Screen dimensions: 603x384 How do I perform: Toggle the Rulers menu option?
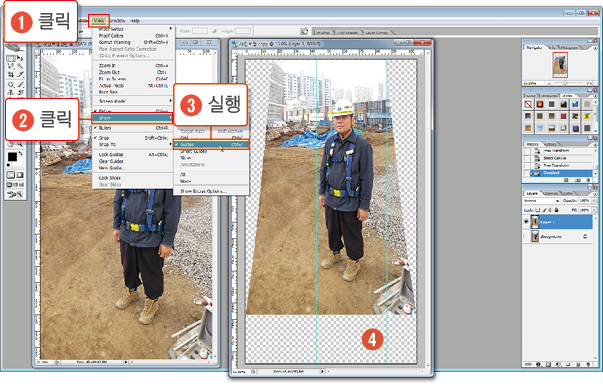[x=133, y=128]
